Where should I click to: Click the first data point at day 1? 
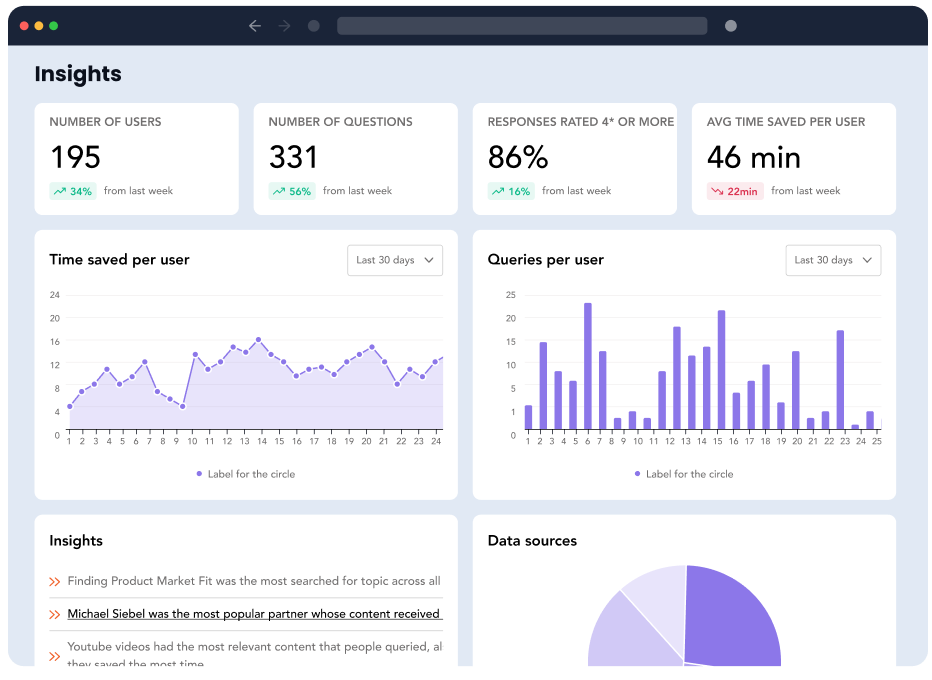coord(70,407)
